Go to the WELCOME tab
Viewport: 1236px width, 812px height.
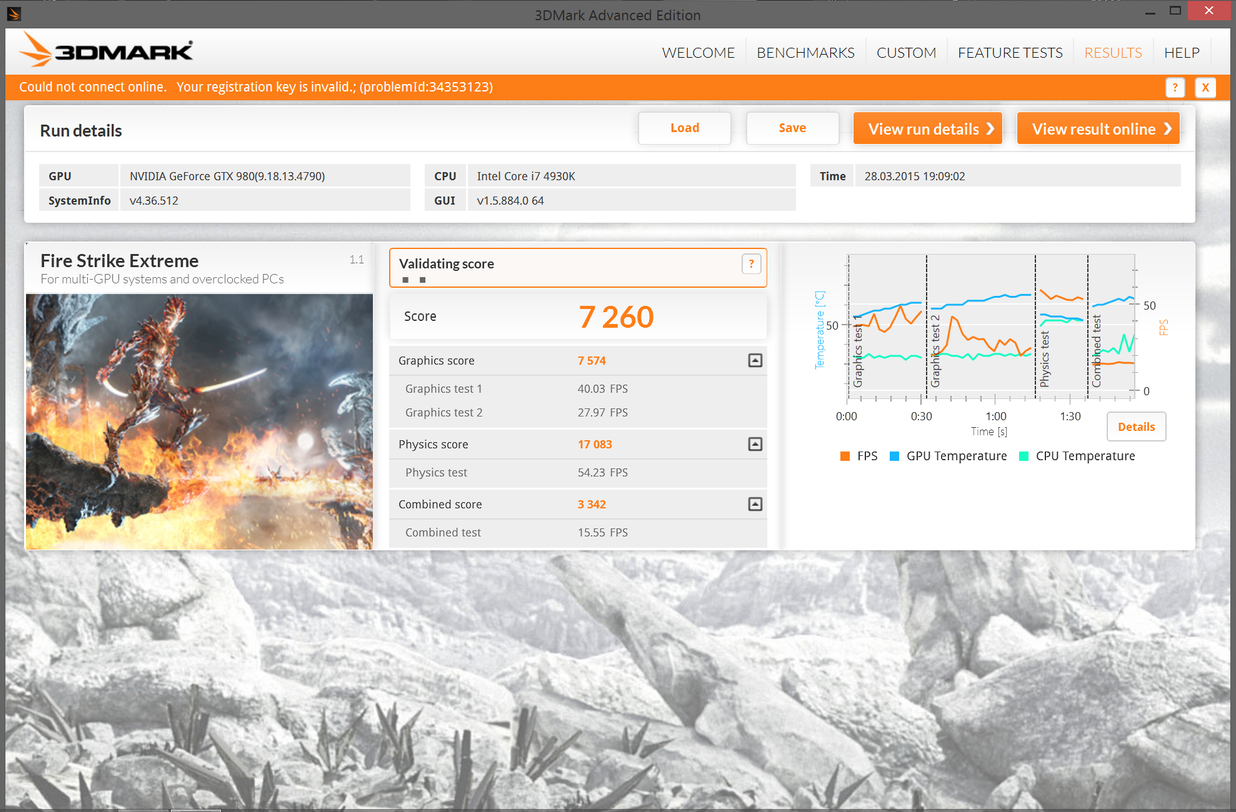pos(698,52)
